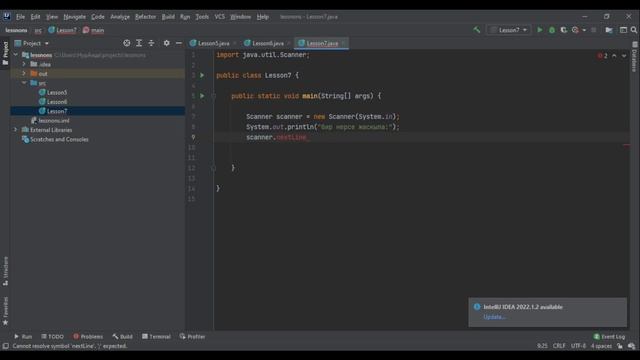Open the Problems tool window
The image size is (640, 360).
tap(88, 336)
